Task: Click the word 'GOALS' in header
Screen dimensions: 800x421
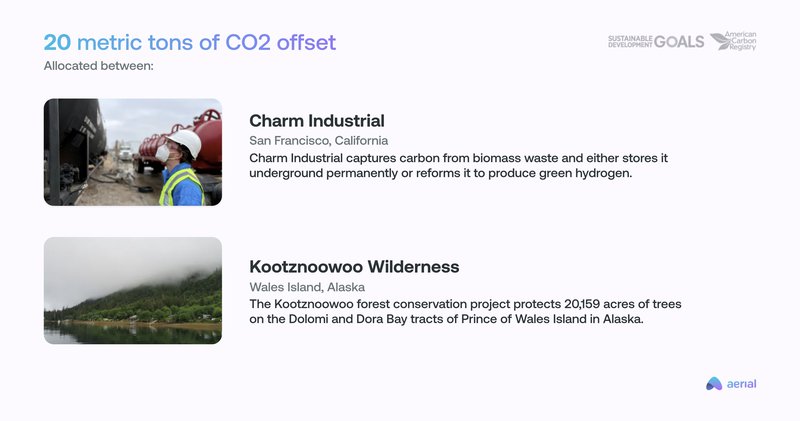Action: (679, 42)
